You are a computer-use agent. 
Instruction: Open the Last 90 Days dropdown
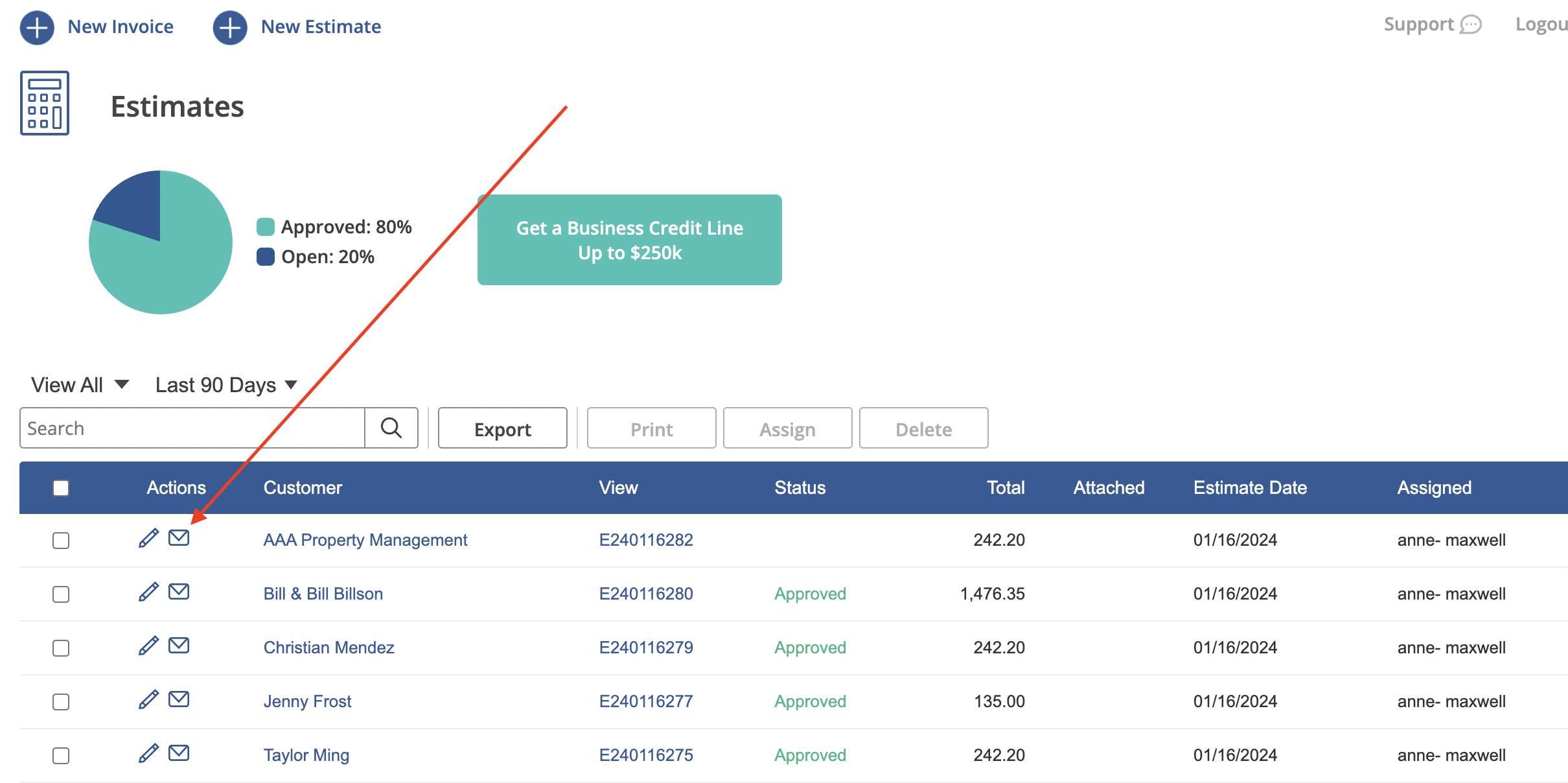pos(226,385)
